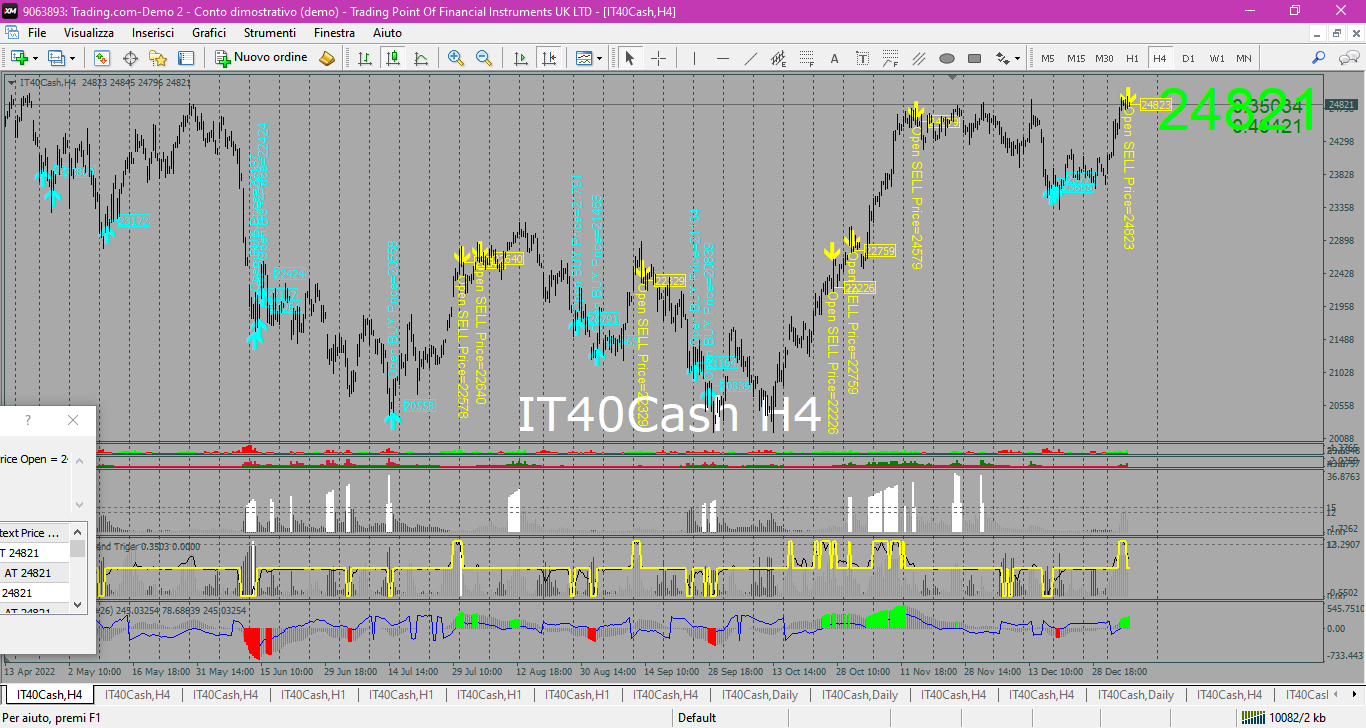Set timeframe to W1

click(x=1216, y=58)
